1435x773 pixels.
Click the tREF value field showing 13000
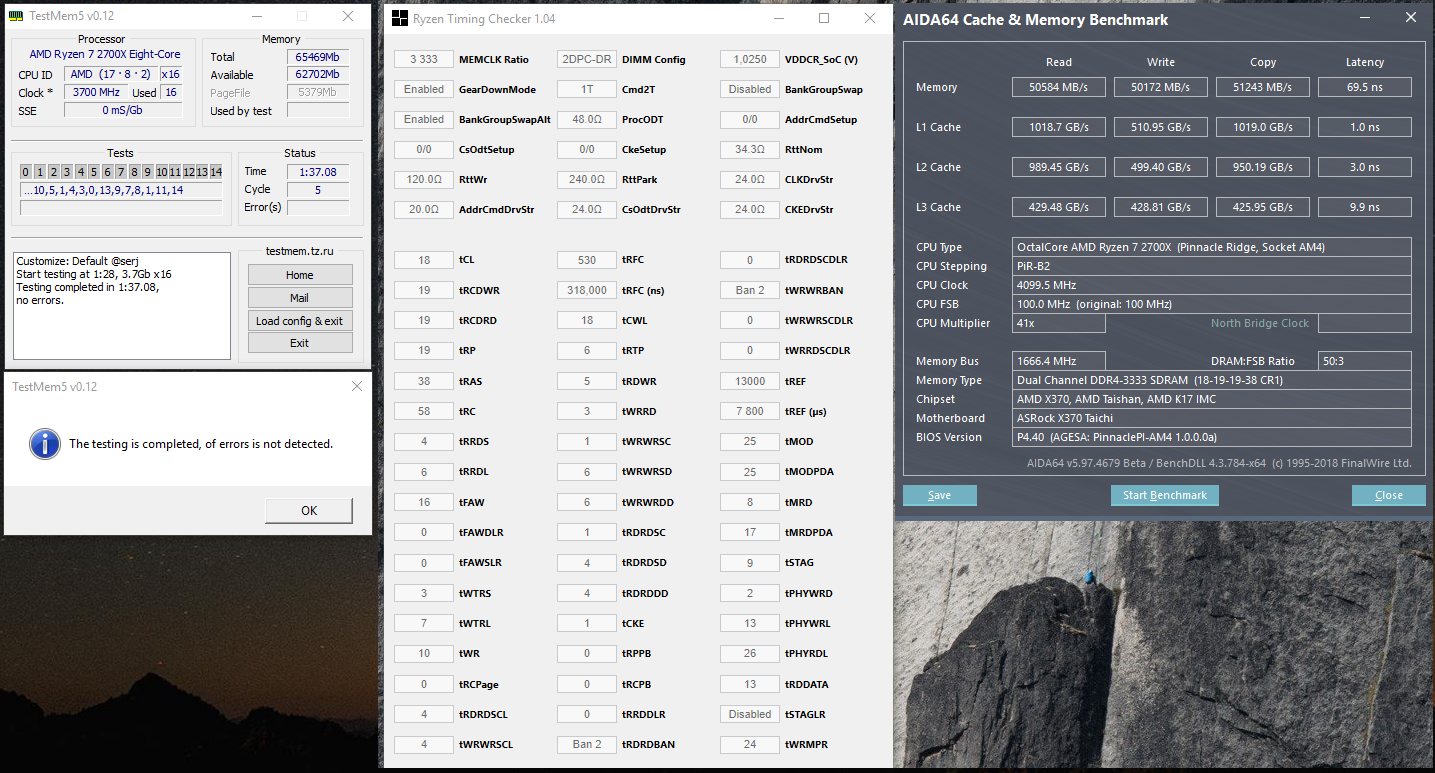pos(750,381)
